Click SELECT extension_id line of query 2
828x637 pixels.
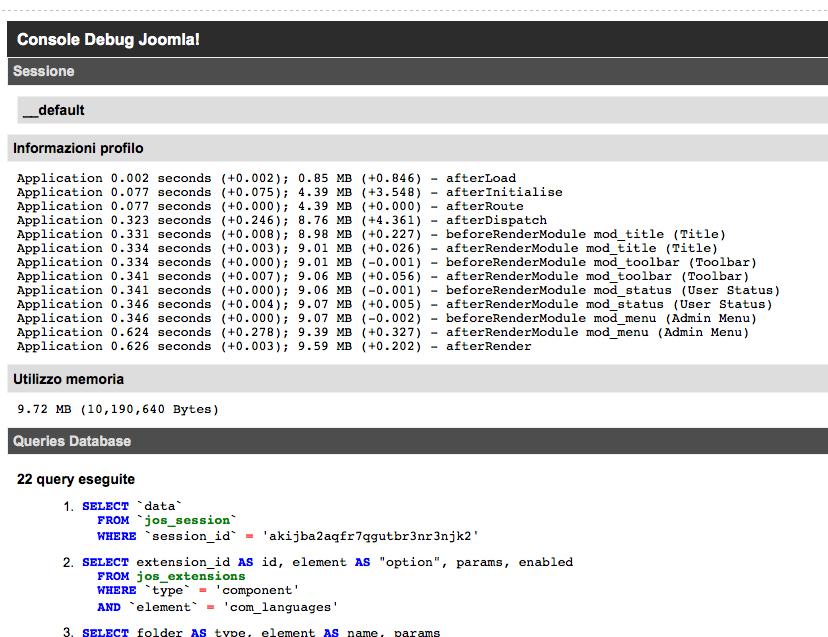(327, 562)
